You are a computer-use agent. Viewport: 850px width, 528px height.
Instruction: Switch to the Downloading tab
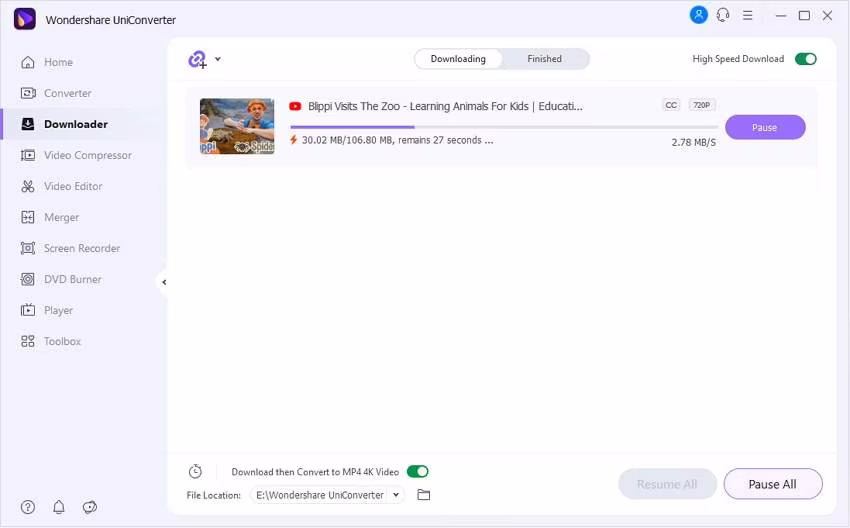pyautogui.click(x=458, y=59)
